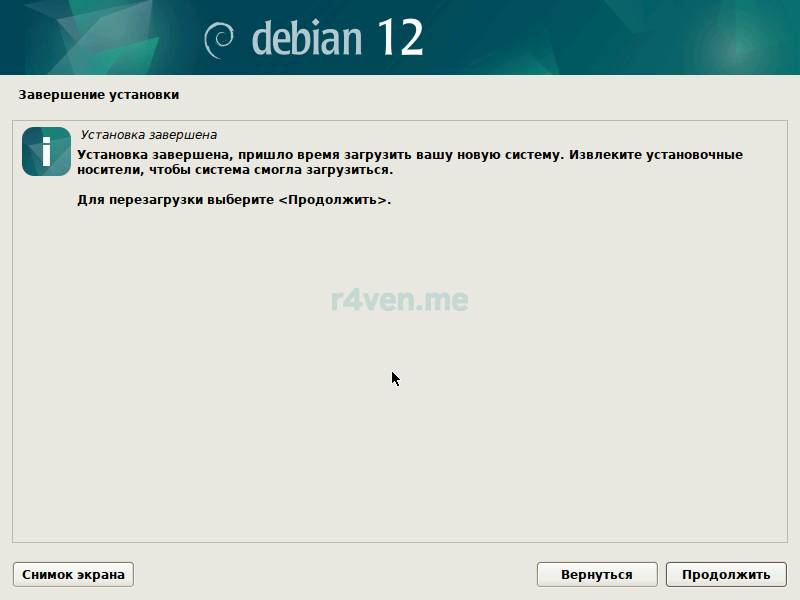This screenshot has width=800, height=600.
Task: Click the green info icon
Action: (46, 152)
